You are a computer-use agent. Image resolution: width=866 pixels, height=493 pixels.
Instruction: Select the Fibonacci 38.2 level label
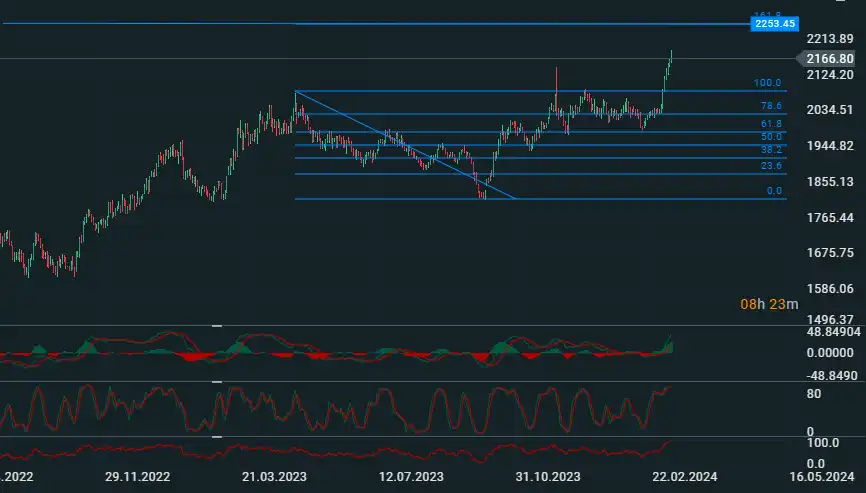[x=770, y=148]
